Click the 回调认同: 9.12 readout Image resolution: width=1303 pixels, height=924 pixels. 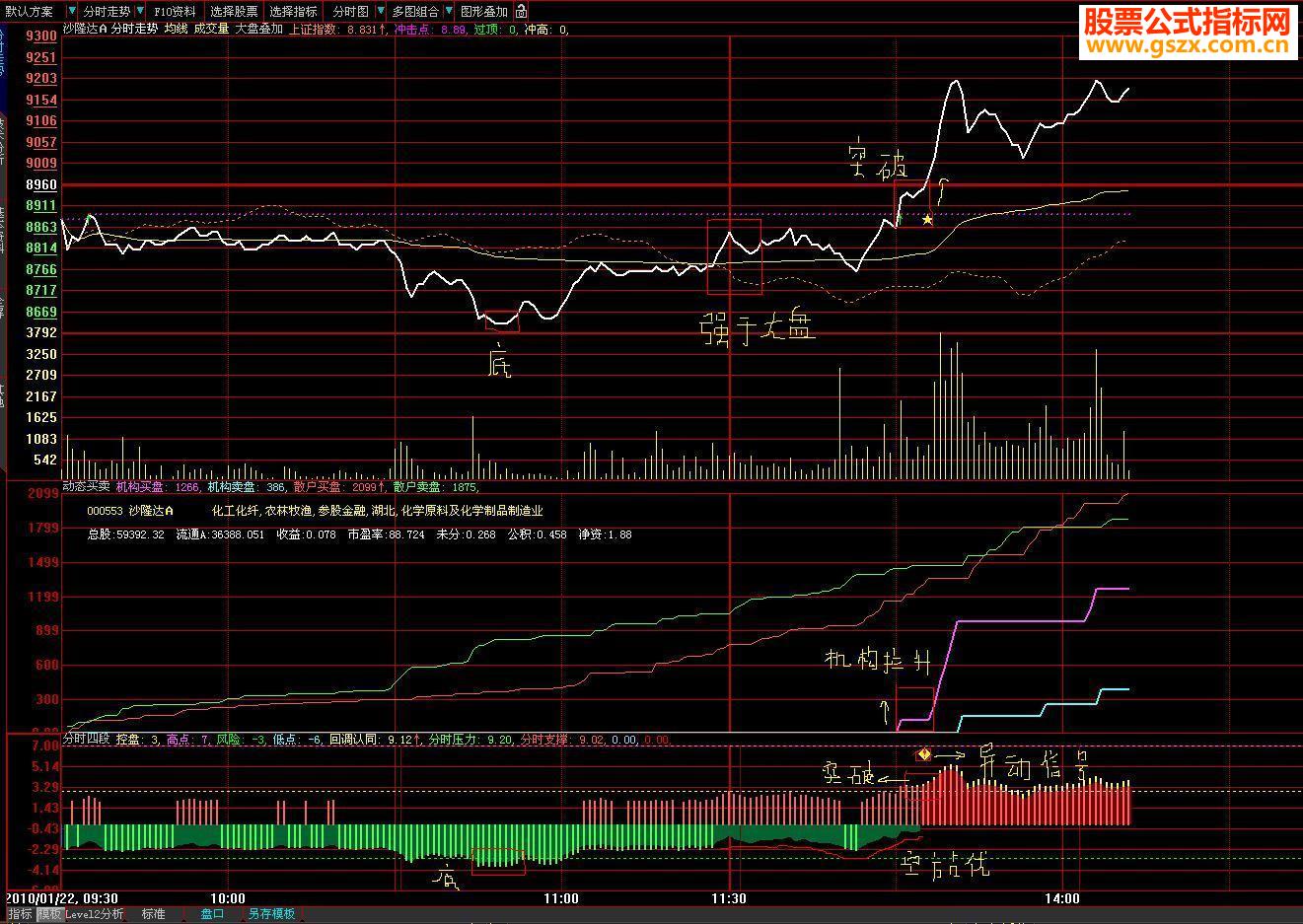375,740
